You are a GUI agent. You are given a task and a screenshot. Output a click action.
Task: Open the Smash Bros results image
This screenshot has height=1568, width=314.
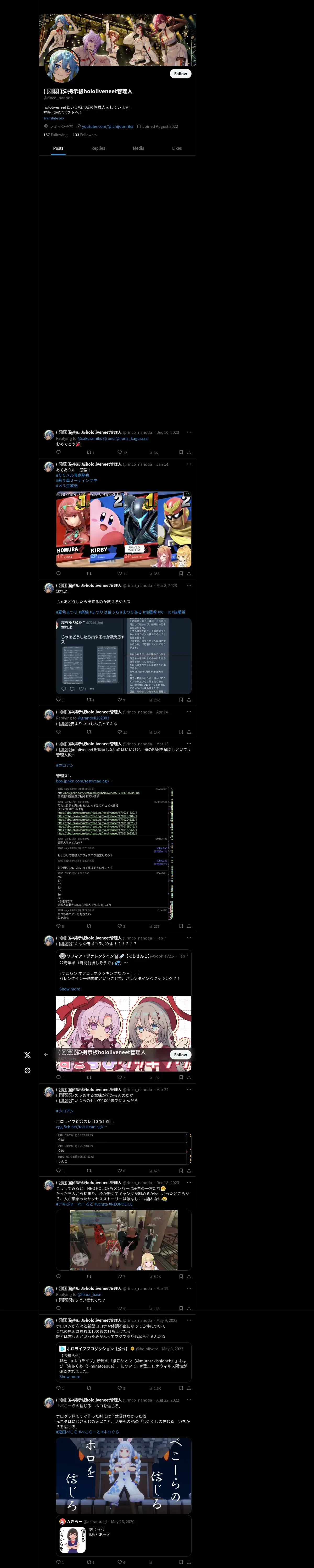[124, 529]
